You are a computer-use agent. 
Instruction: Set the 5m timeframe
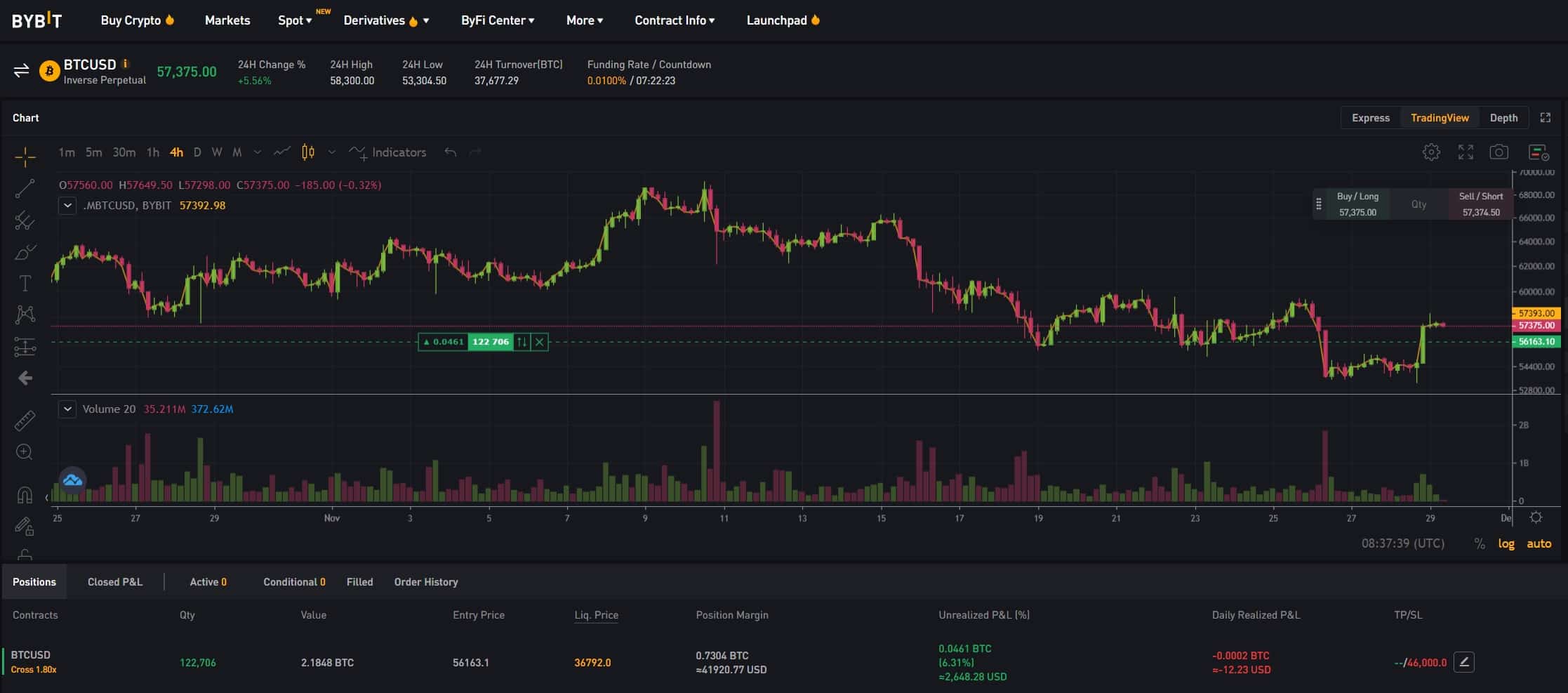[x=93, y=152]
